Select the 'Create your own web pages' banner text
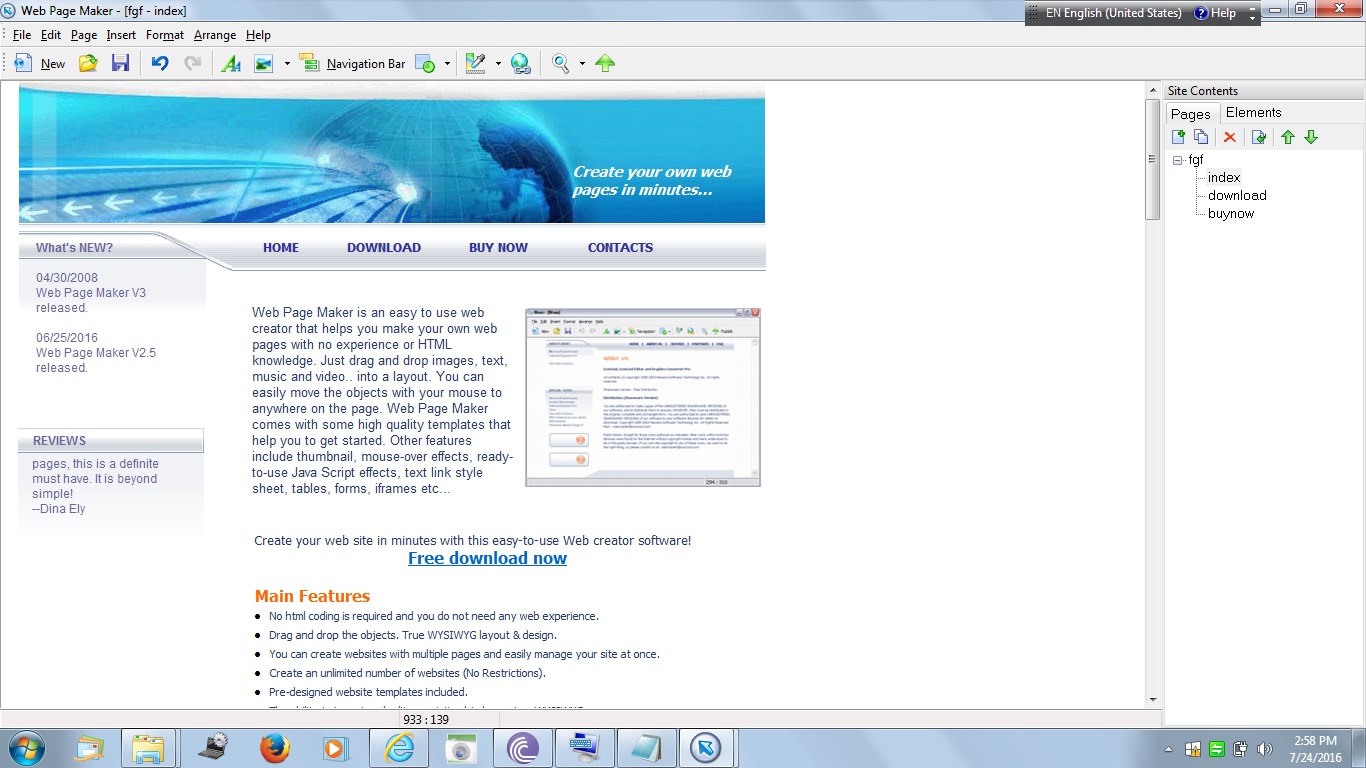The image size is (1366, 768). pos(652,181)
